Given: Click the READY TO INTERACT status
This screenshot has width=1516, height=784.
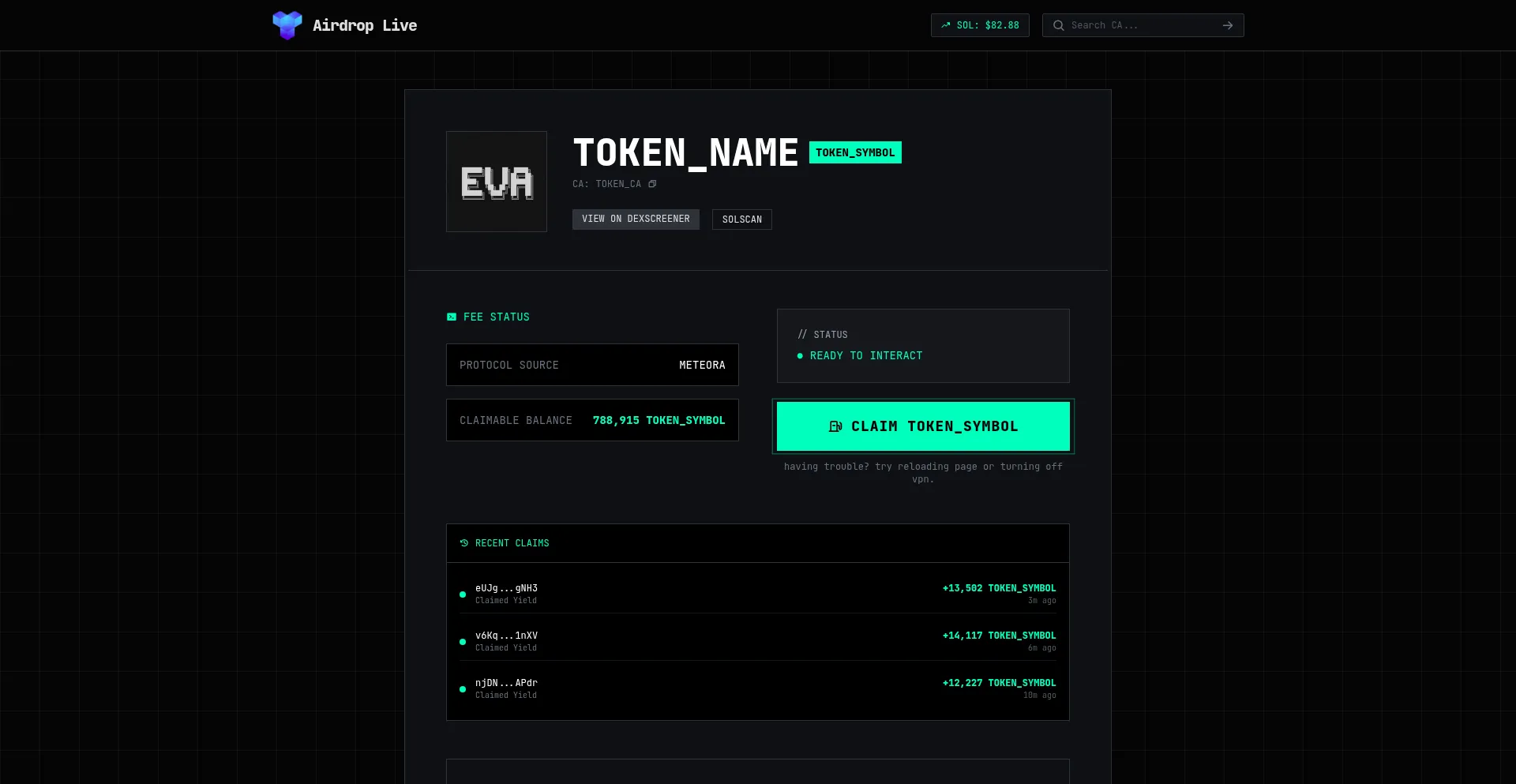Looking at the screenshot, I should pos(866,355).
